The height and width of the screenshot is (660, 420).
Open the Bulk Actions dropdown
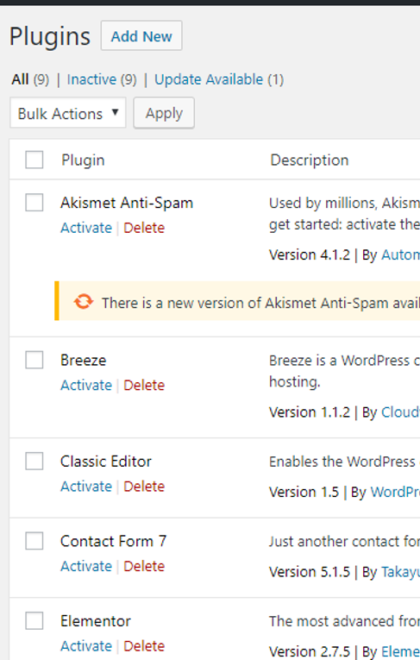click(x=68, y=113)
